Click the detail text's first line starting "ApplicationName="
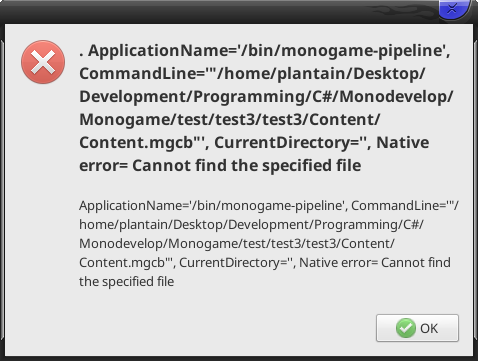The height and width of the screenshot is (361, 478). [x=269, y=206]
